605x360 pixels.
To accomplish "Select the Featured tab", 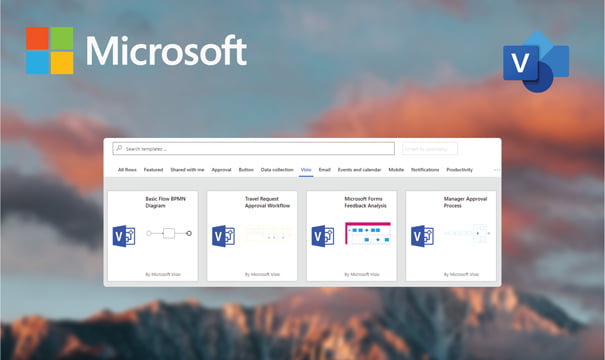I will click(x=153, y=170).
